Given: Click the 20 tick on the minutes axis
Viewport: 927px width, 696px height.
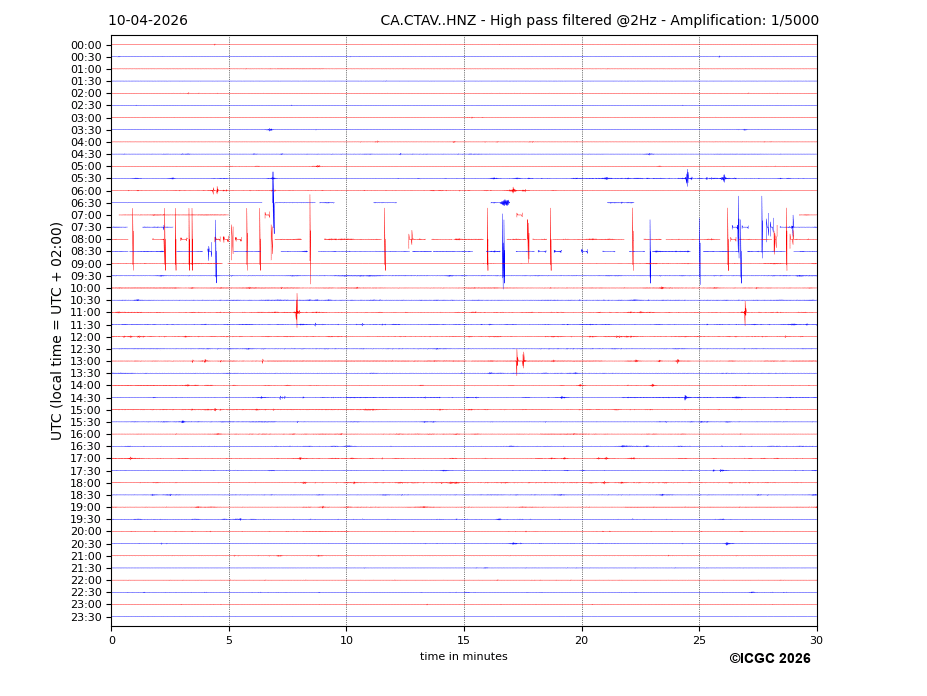Looking at the screenshot, I should coord(582,640).
